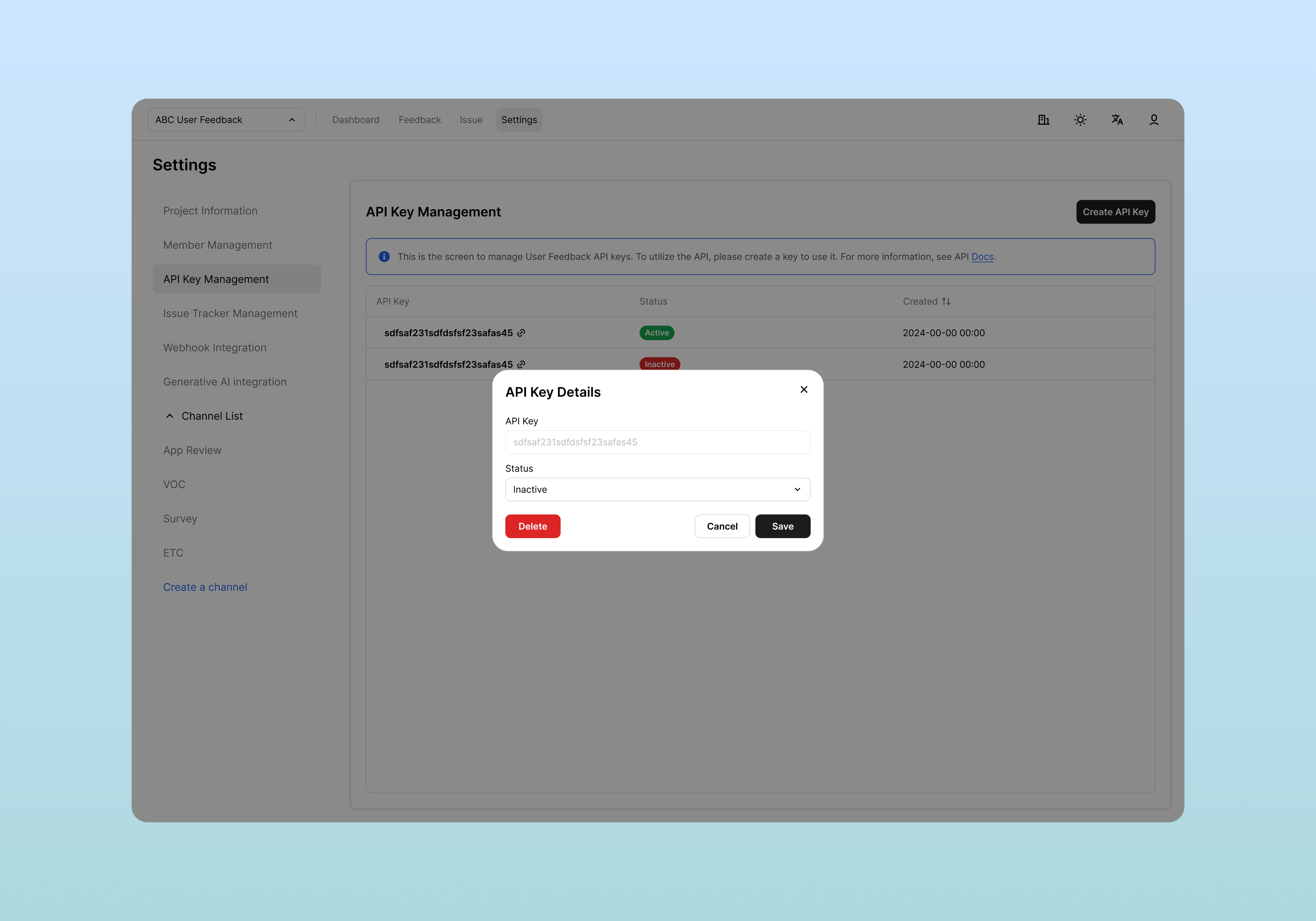Open the user profile icon
The width and height of the screenshot is (1316, 921).
pos(1154,120)
